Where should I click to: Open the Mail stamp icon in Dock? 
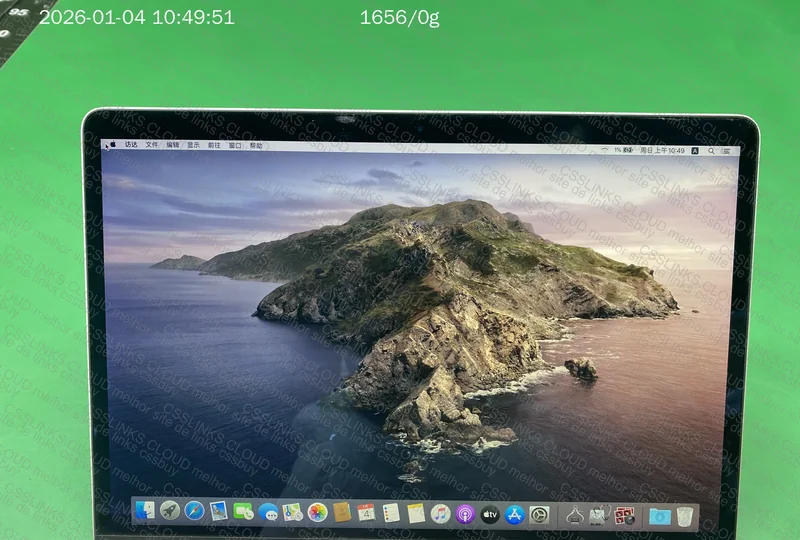point(219,511)
